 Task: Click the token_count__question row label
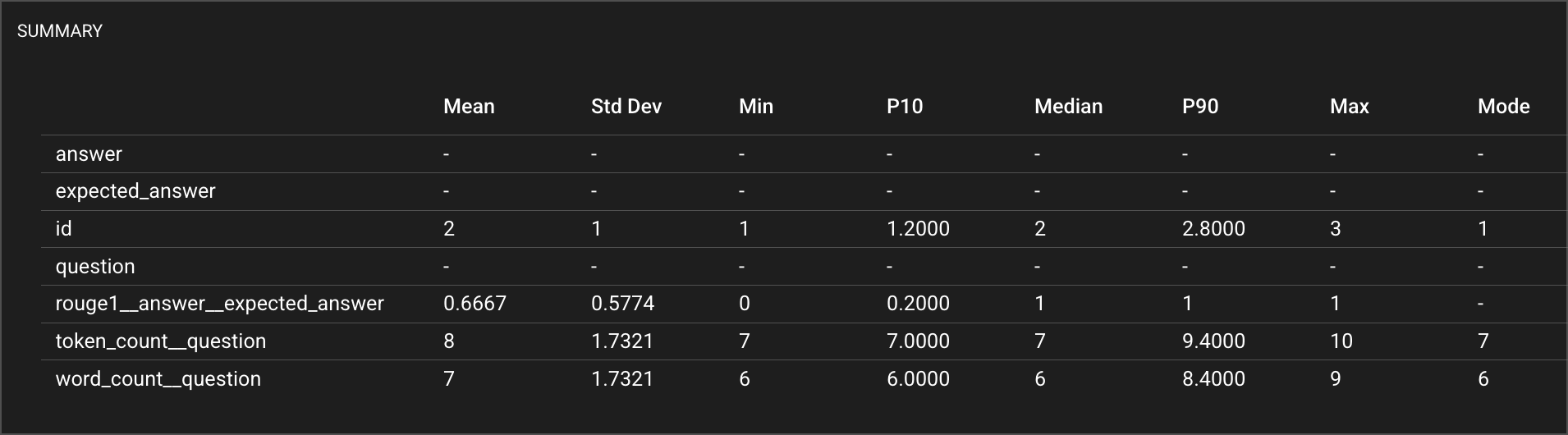click(161, 341)
